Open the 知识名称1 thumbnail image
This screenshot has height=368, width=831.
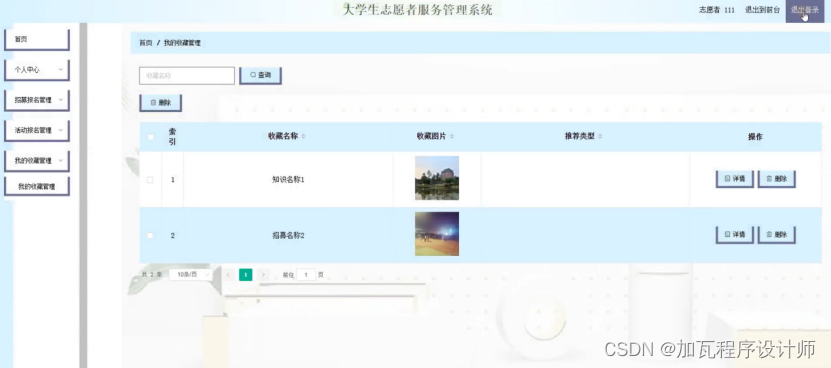pyautogui.click(x=437, y=178)
